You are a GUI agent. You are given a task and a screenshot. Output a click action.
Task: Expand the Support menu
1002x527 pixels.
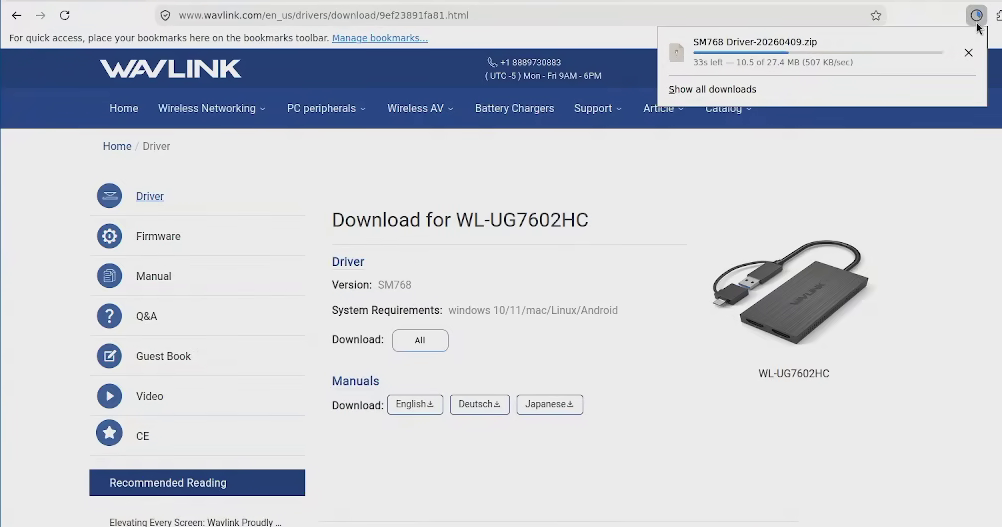pos(597,109)
